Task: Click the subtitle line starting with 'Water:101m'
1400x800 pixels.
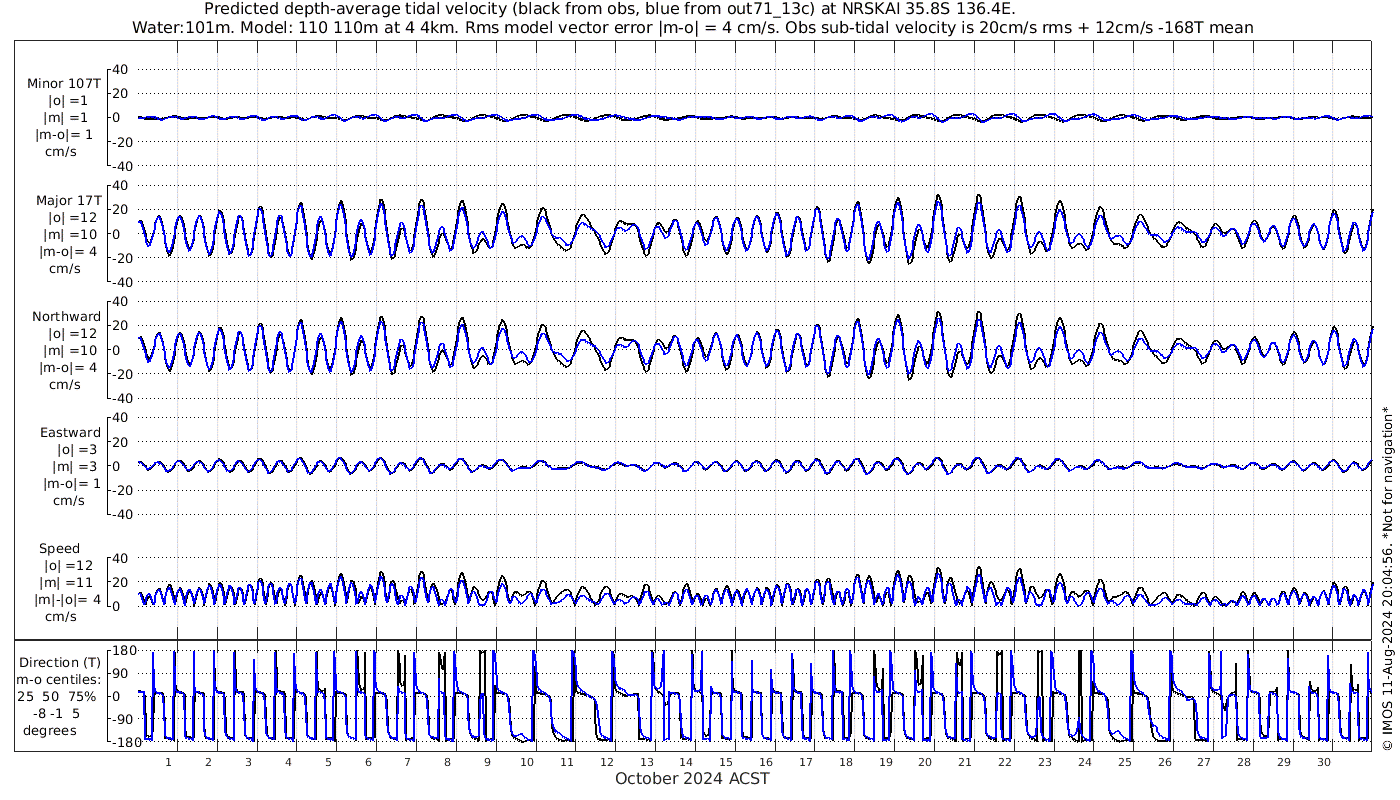Action: click(692, 27)
